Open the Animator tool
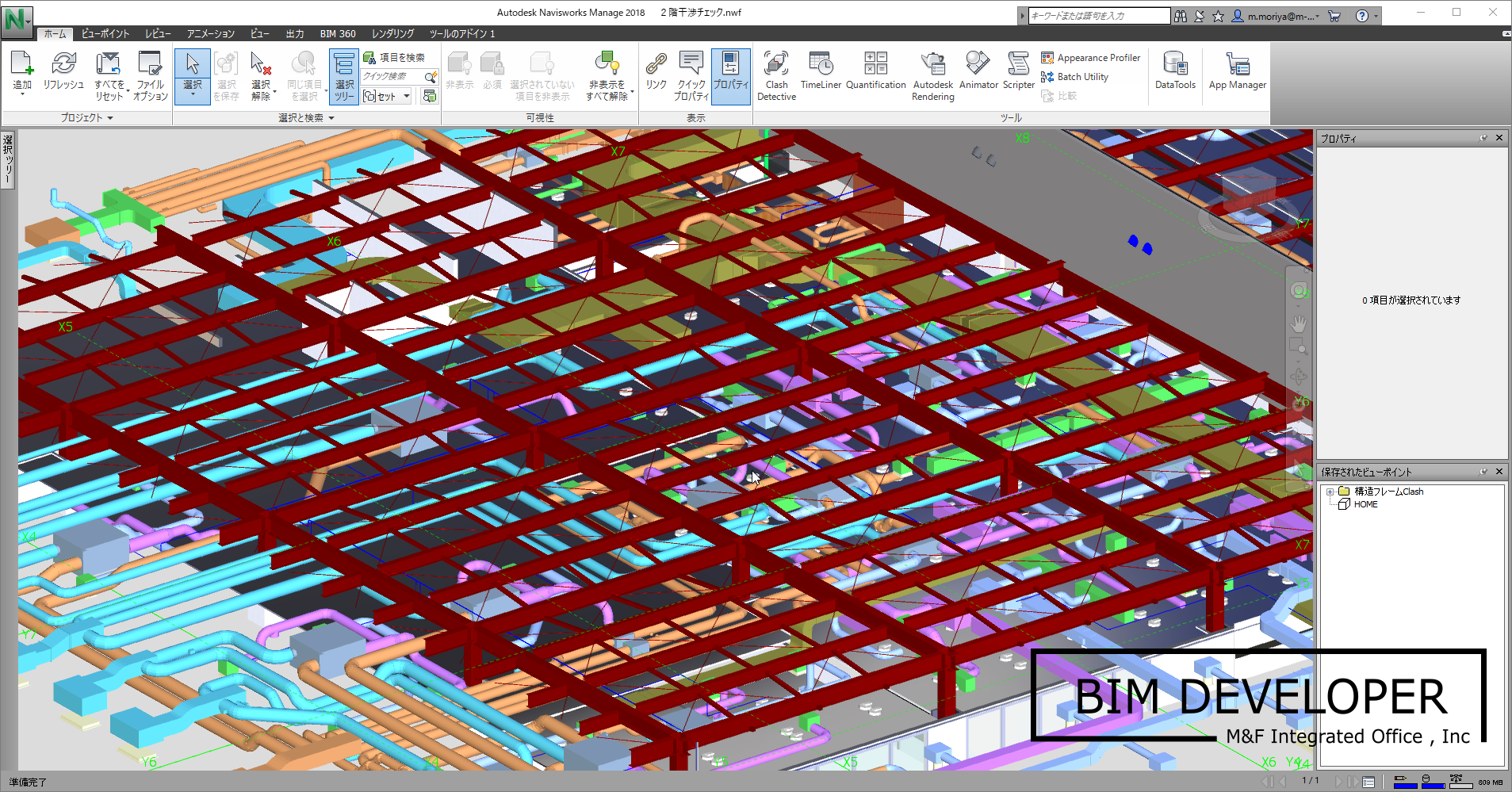This screenshot has height=792, width=1512. 978,71
